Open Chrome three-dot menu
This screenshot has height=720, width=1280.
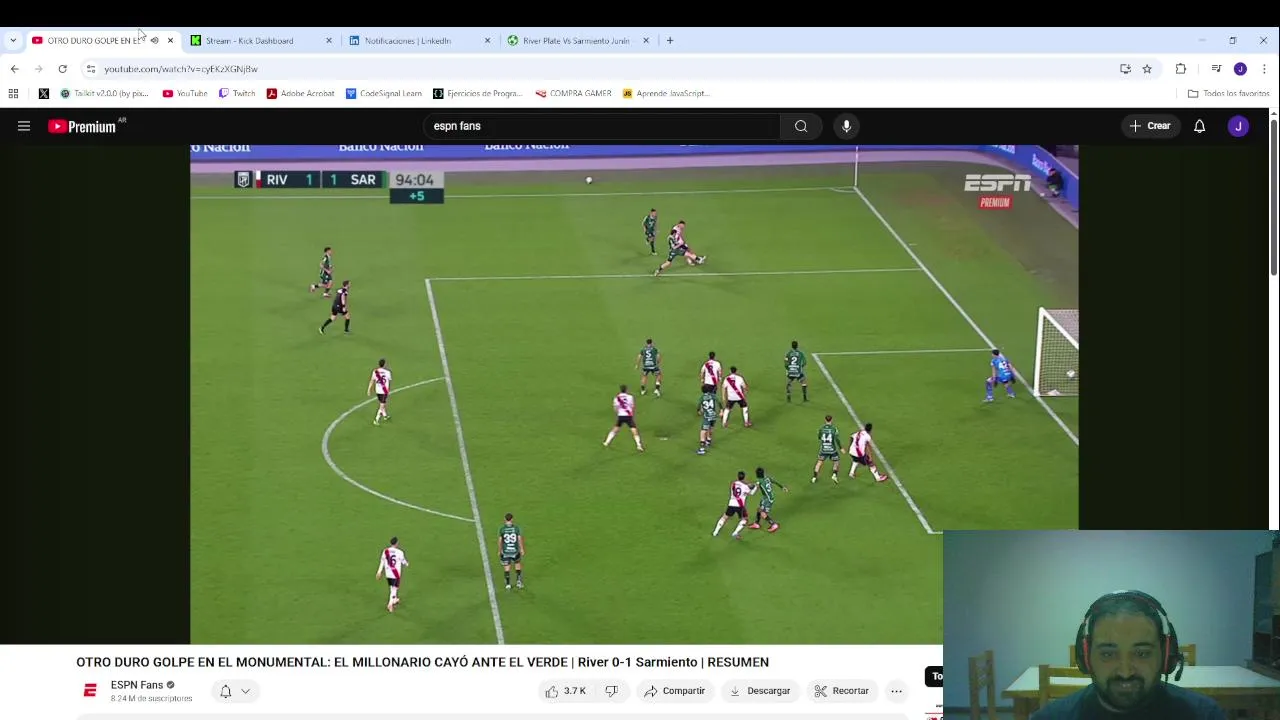click(1264, 69)
